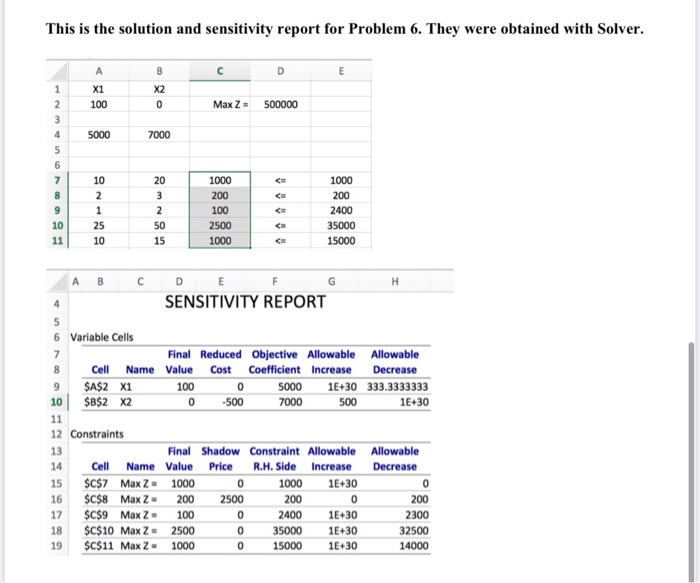Viewport: 700px width, 583px height.
Task: Click the reduced cost value -500
Action: pos(233,402)
